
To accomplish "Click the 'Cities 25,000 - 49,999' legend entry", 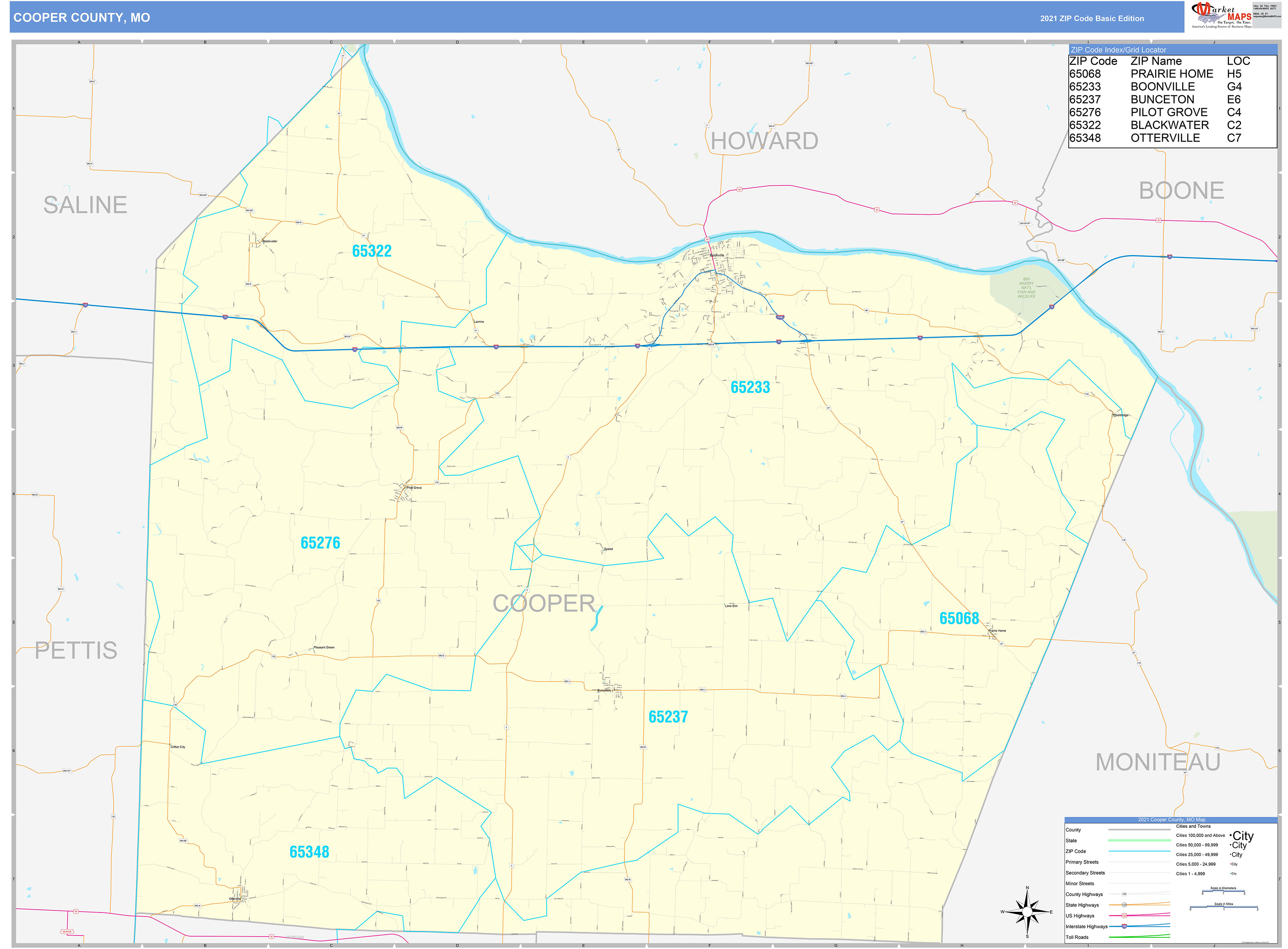I will (x=1197, y=855).
